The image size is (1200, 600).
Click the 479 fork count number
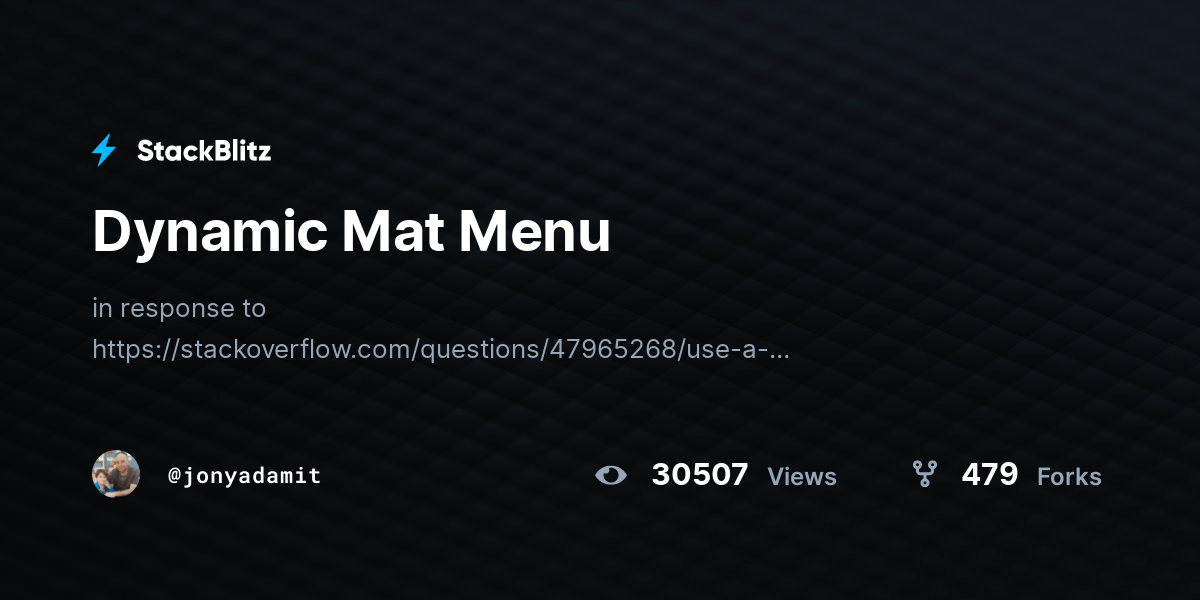pos(990,474)
